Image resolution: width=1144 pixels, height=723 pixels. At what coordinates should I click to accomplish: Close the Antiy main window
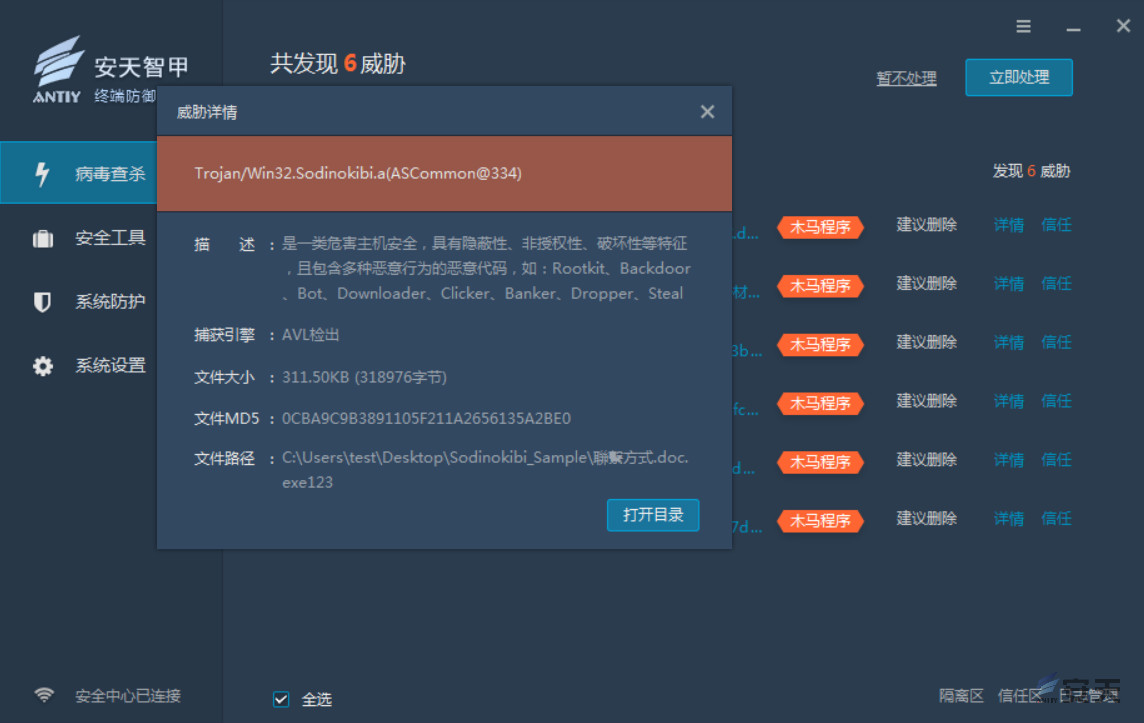[1123, 26]
